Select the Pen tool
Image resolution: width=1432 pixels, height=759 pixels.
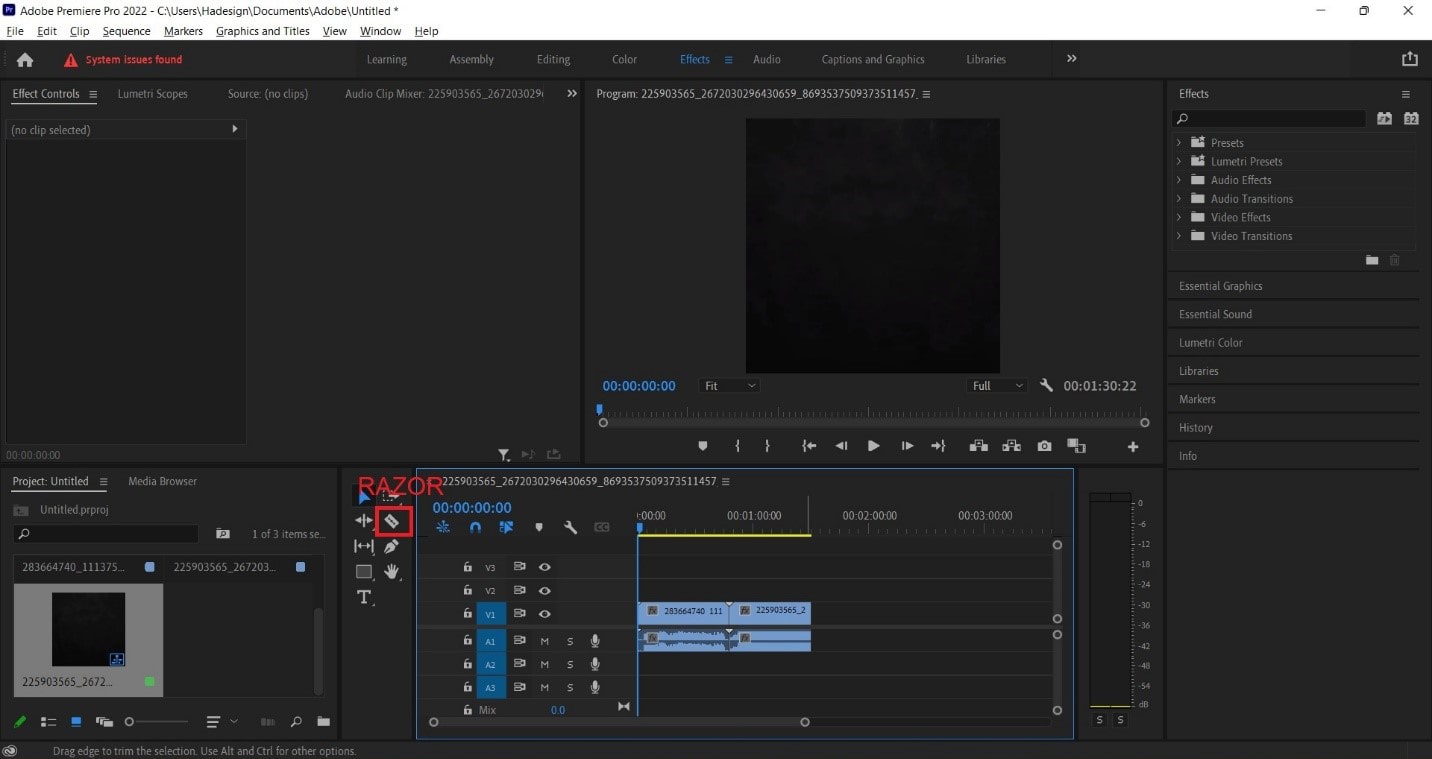391,546
